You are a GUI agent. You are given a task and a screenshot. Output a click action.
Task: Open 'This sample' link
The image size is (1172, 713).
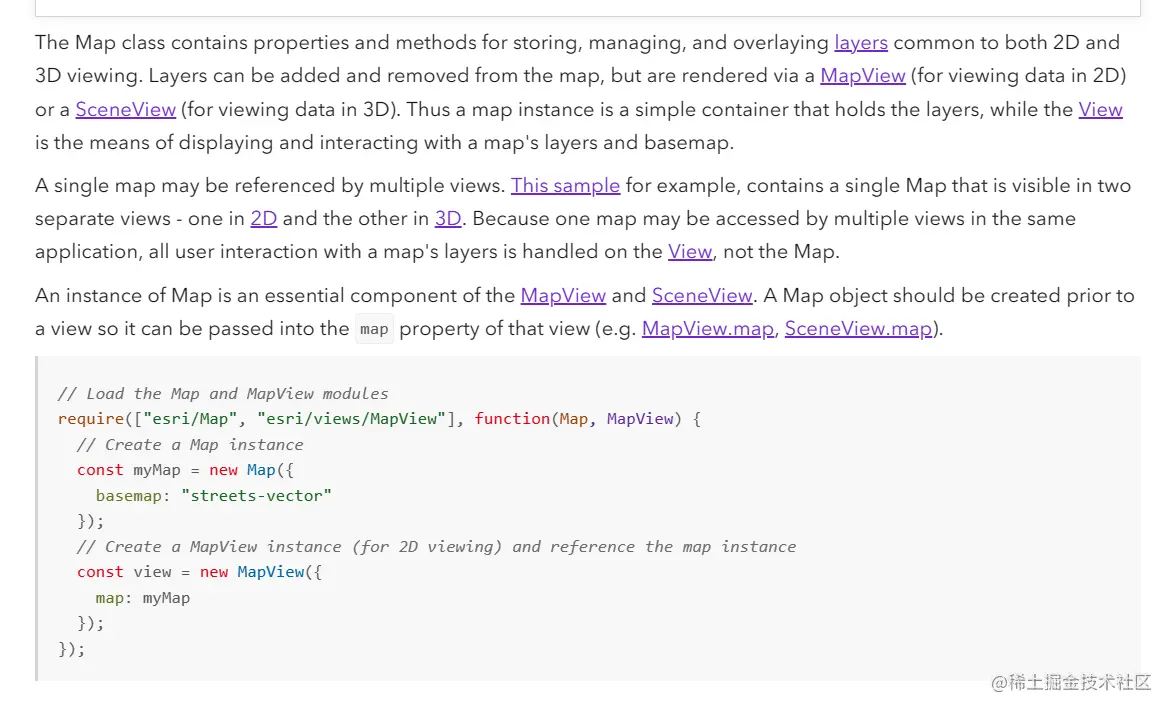[565, 185]
